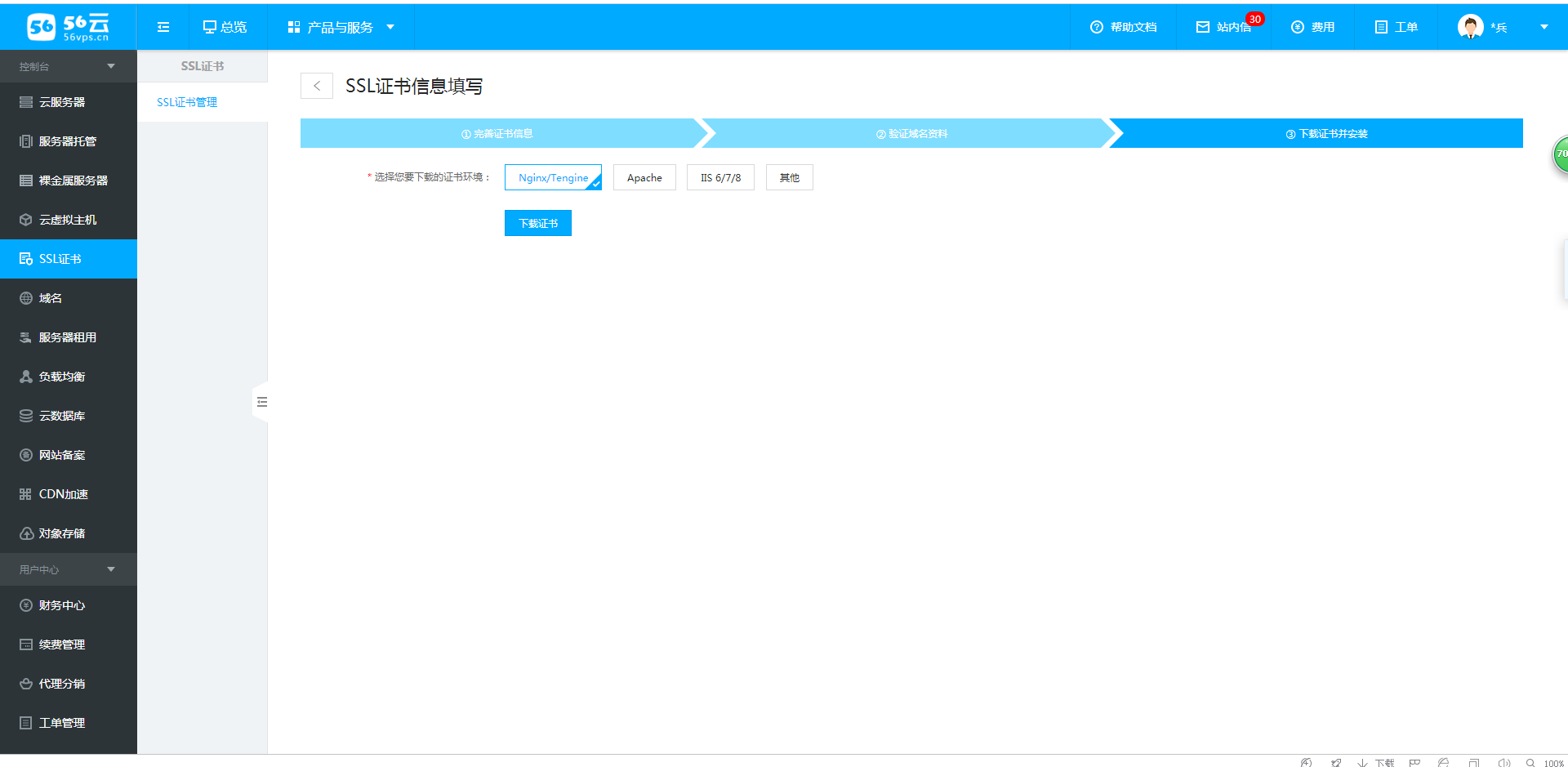Open 工单 tickets in top bar
The height and width of the screenshot is (767, 1568).
click(1396, 27)
